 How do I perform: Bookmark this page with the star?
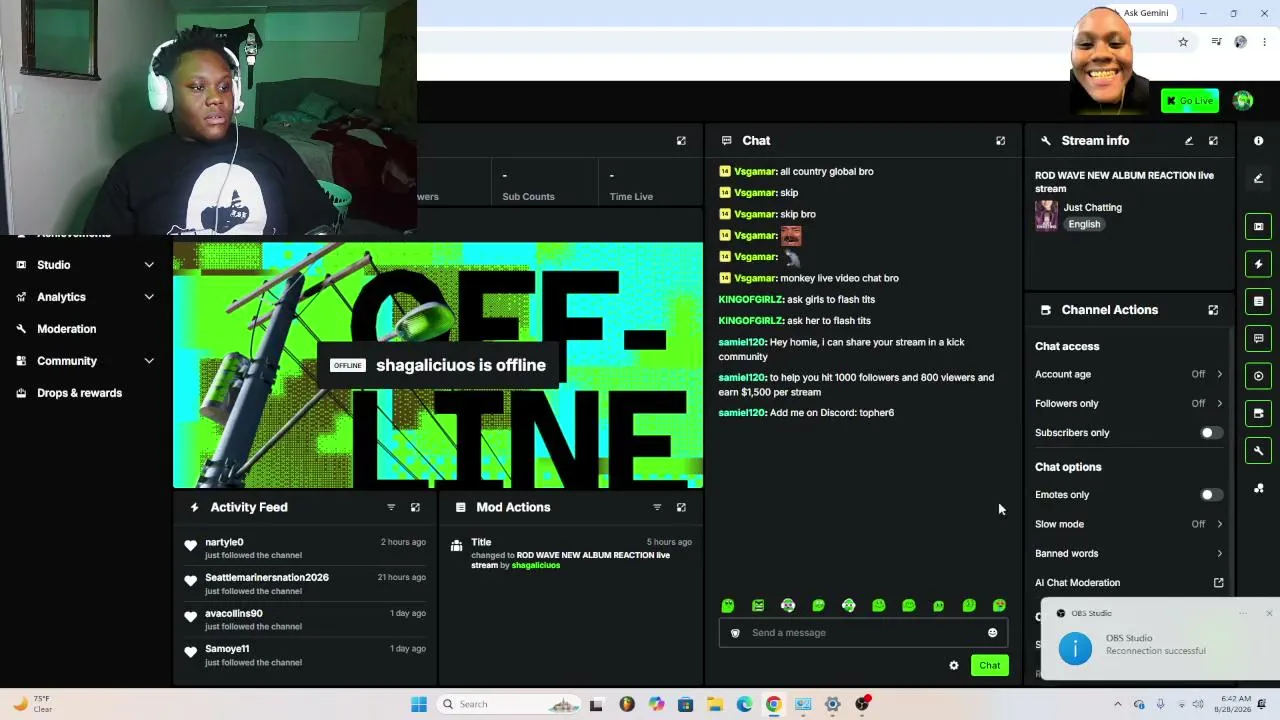pyautogui.click(x=1183, y=42)
